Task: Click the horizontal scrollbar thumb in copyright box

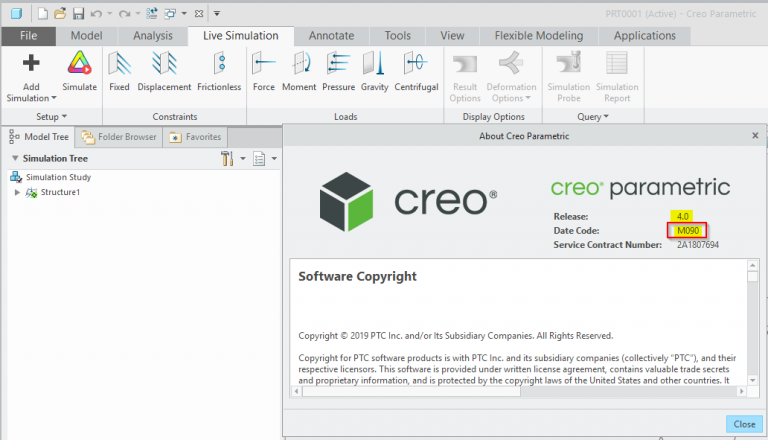Action: pyautogui.click(x=411, y=391)
